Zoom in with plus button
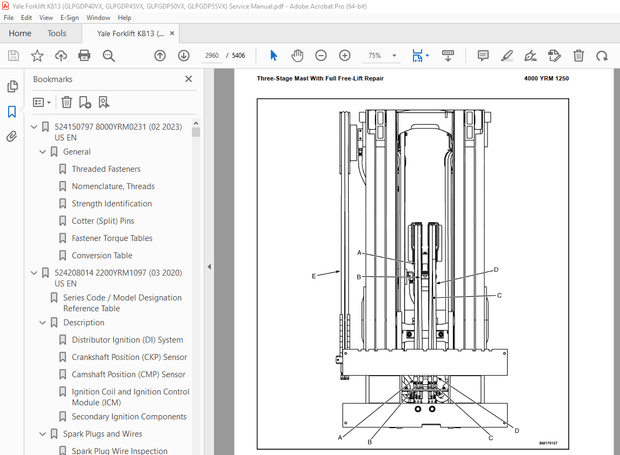 pos(345,56)
